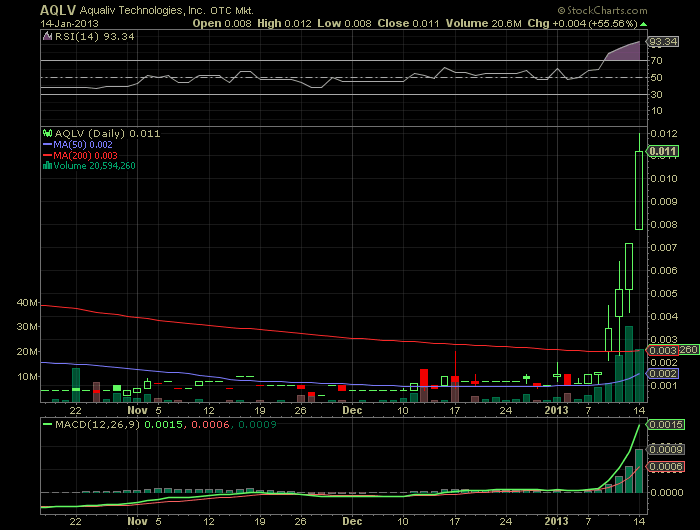The height and width of the screenshot is (530, 700).
Task: Click the MACD(12,26,9) legend text
Action: 96,424
